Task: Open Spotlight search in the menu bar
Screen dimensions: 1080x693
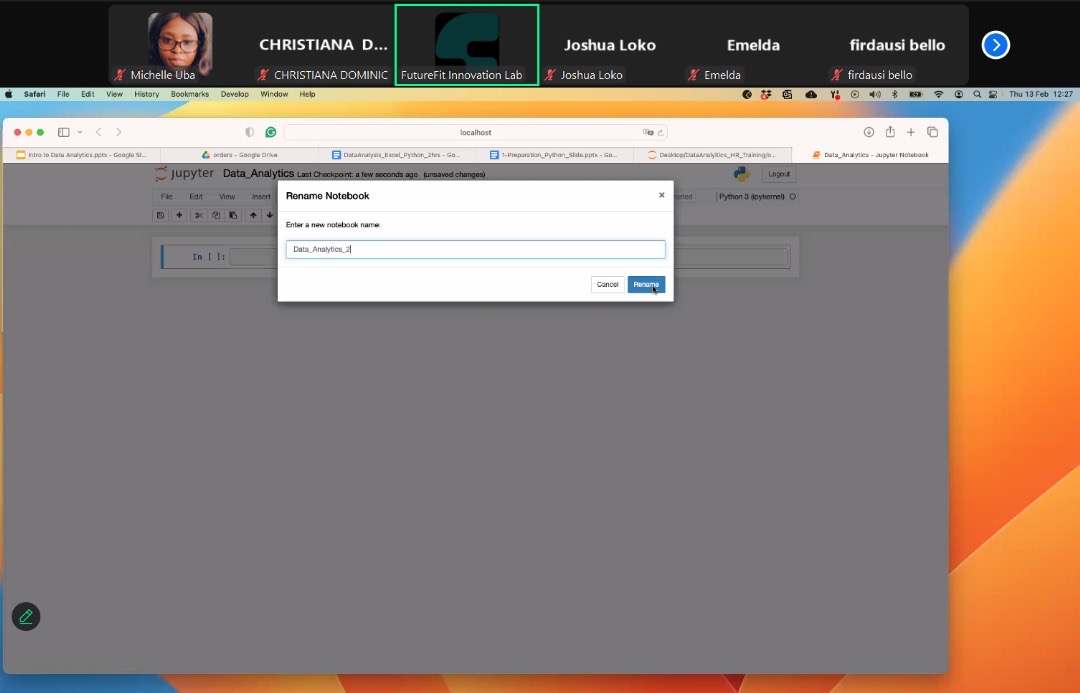Action: [x=977, y=94]
